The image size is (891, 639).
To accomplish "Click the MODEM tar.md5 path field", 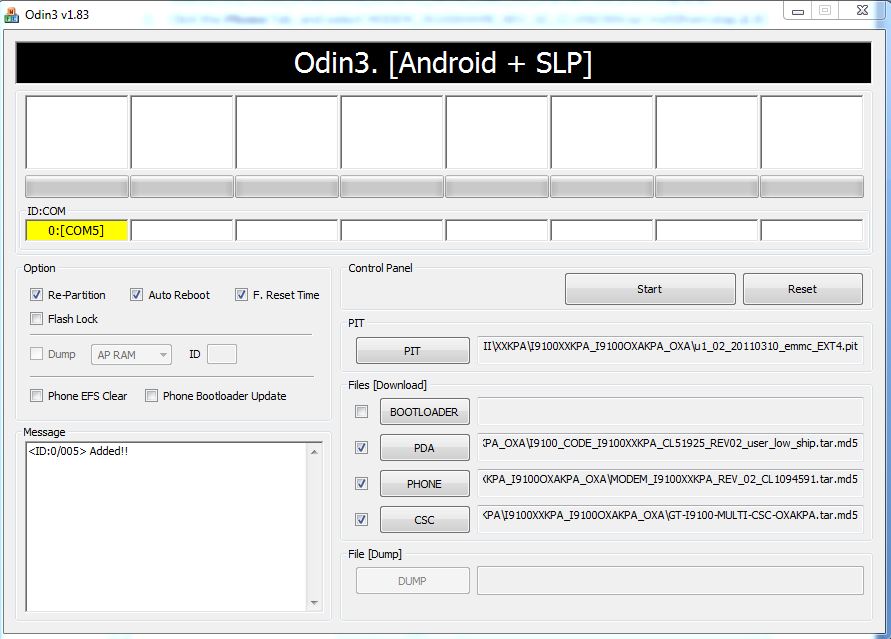I will coord(670,483).
